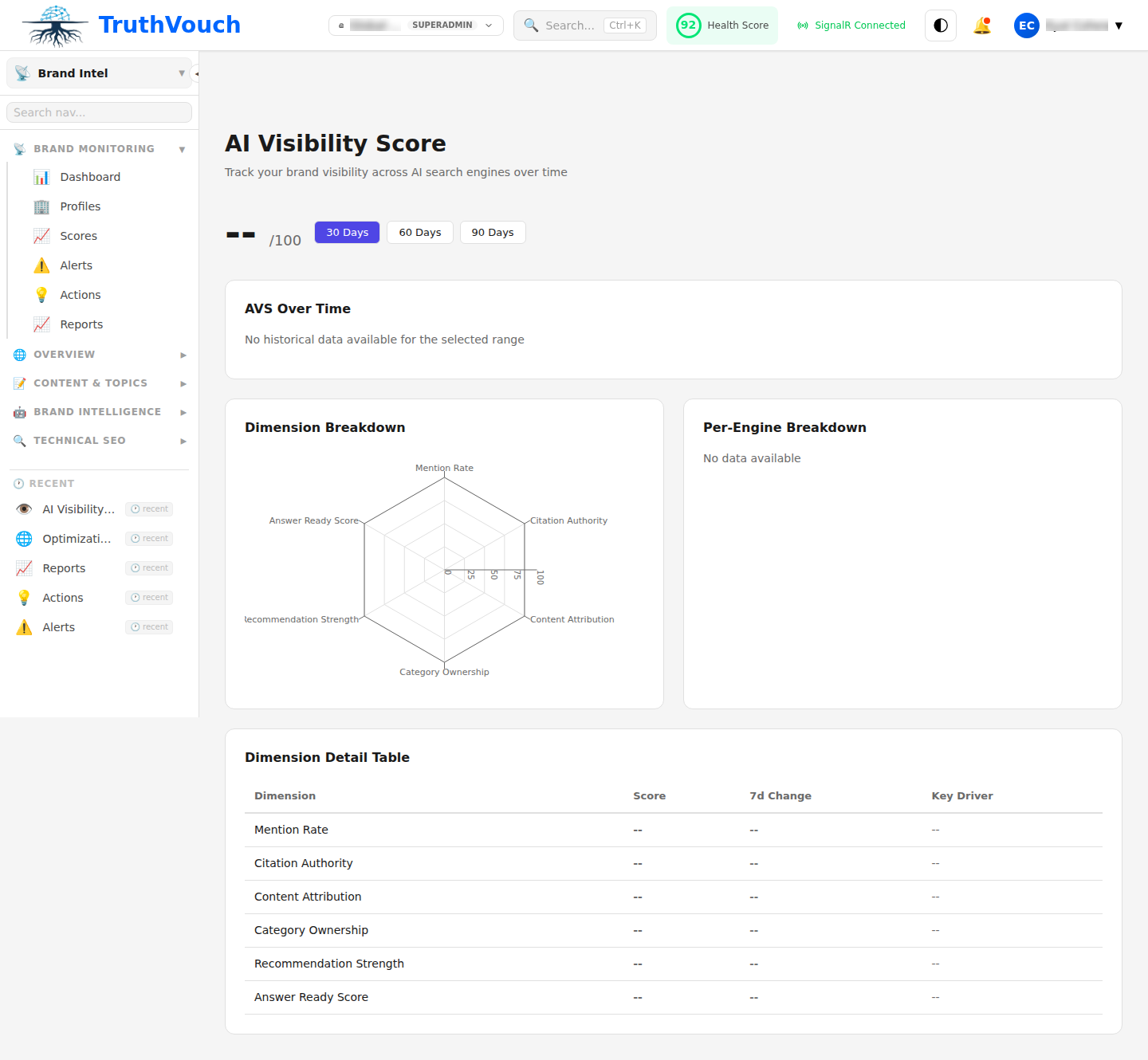1148x1060 pixels.
Task: Open the AI Visibility recent item
Action: click(78, 508)
